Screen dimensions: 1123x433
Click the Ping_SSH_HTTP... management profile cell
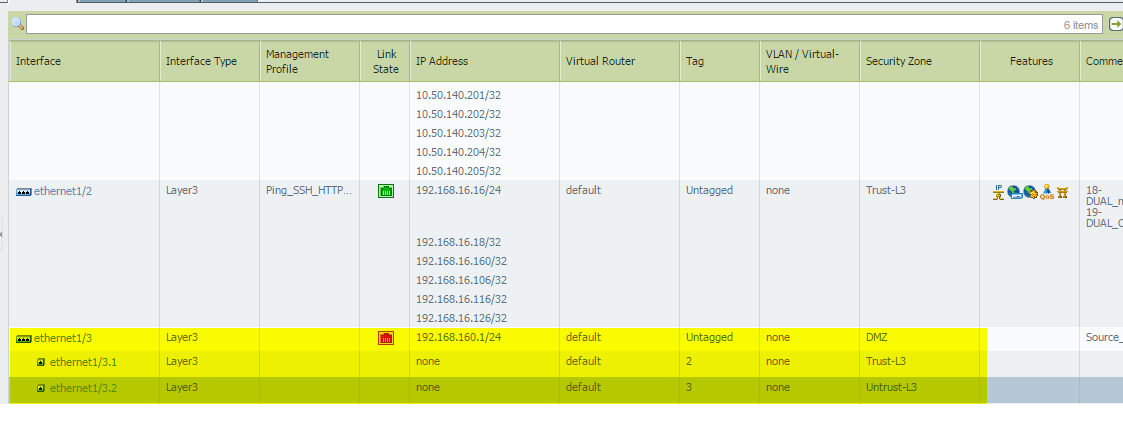pos(309,190)
